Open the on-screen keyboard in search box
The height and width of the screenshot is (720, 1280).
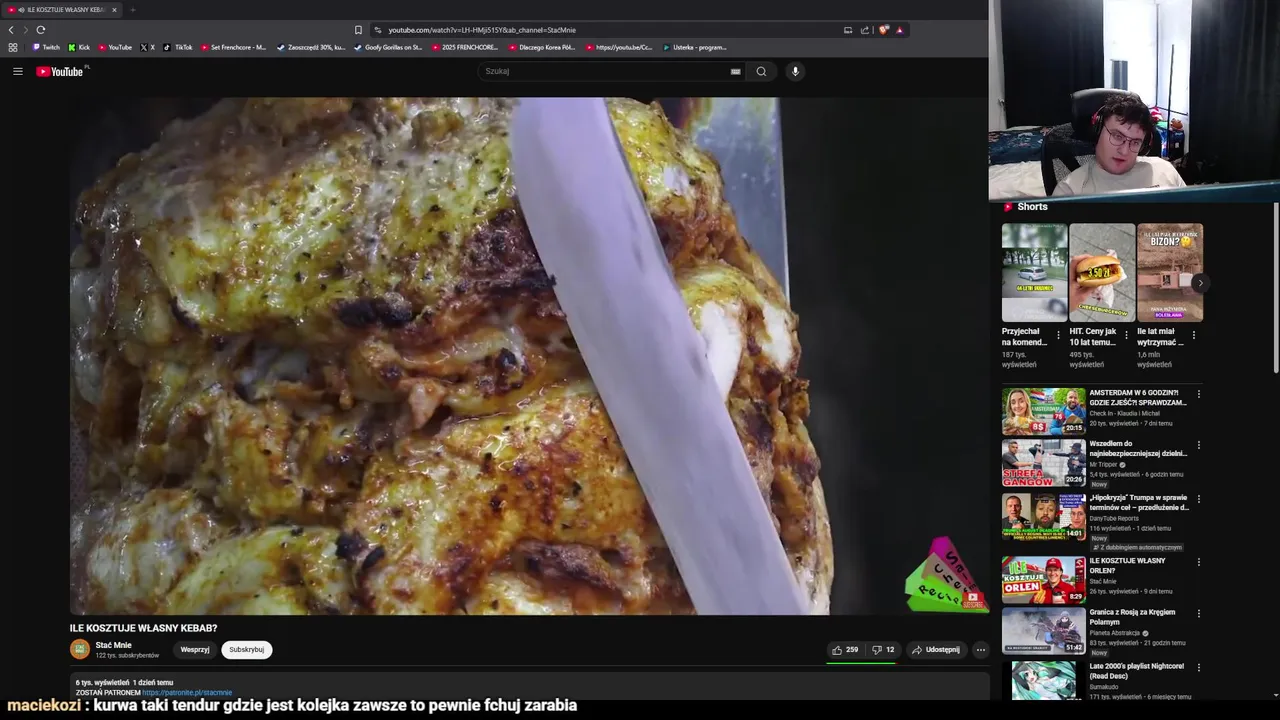[735, 71]
